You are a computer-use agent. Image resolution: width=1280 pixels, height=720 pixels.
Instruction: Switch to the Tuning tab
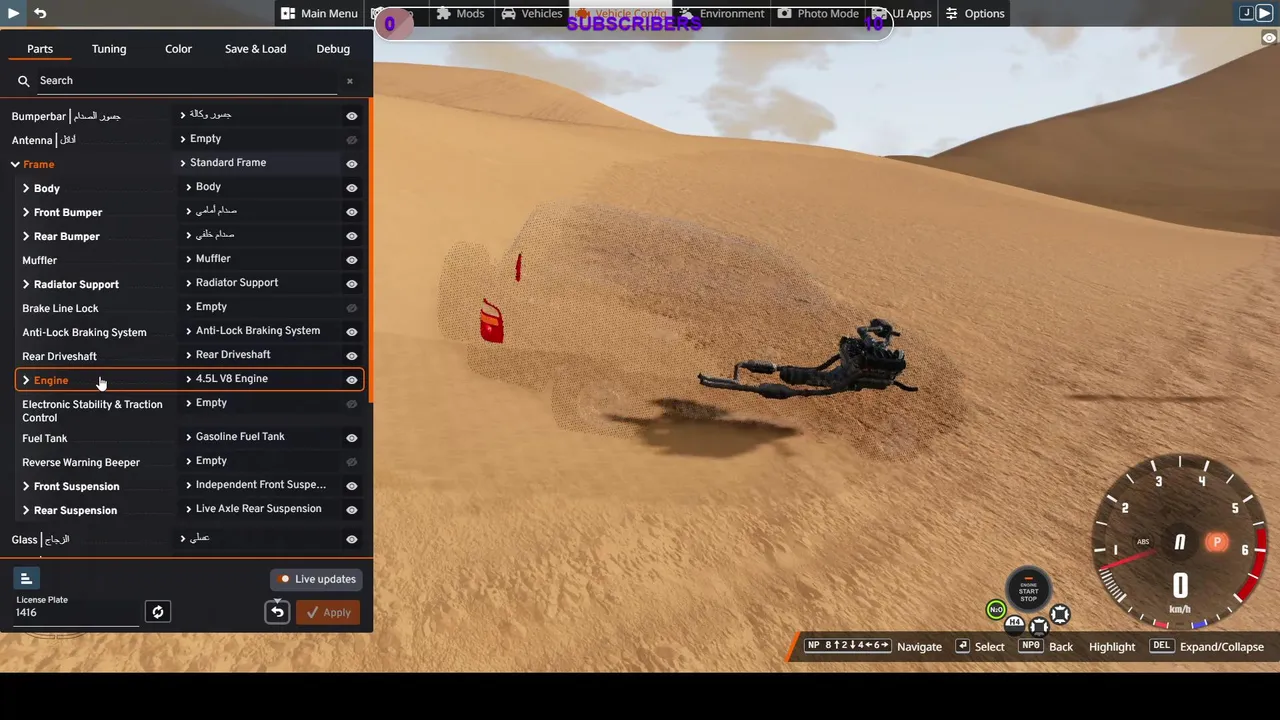coord(109,48)
